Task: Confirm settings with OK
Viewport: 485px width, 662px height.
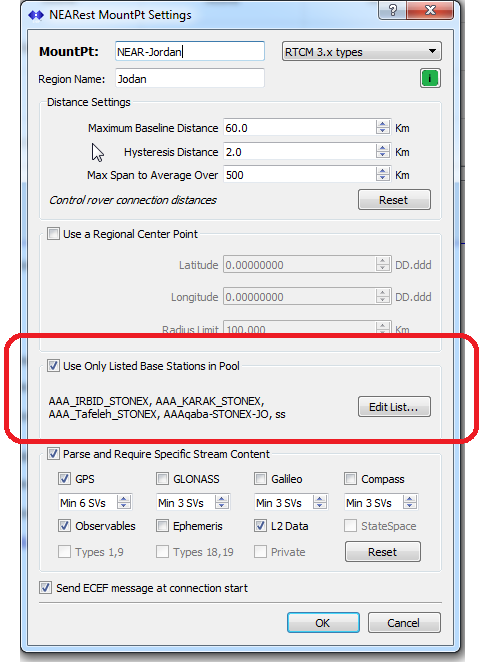Action: 323,623
